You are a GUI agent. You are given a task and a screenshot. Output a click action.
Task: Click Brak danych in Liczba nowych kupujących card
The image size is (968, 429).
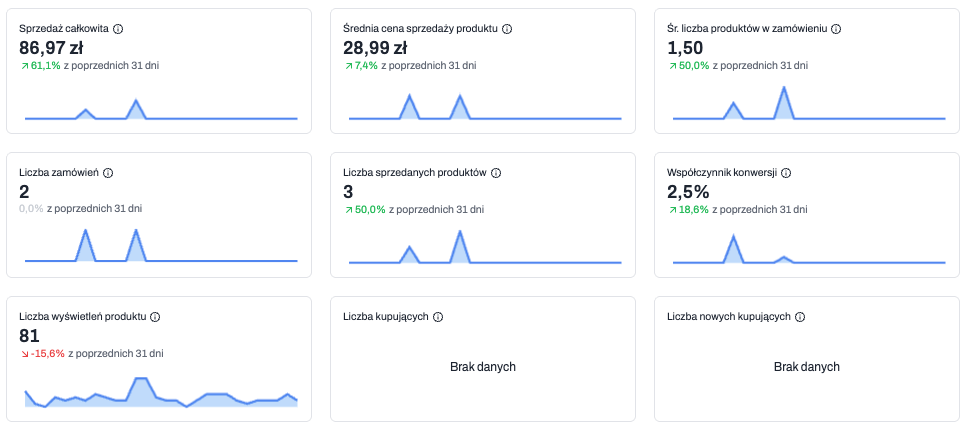pos(806,367)
